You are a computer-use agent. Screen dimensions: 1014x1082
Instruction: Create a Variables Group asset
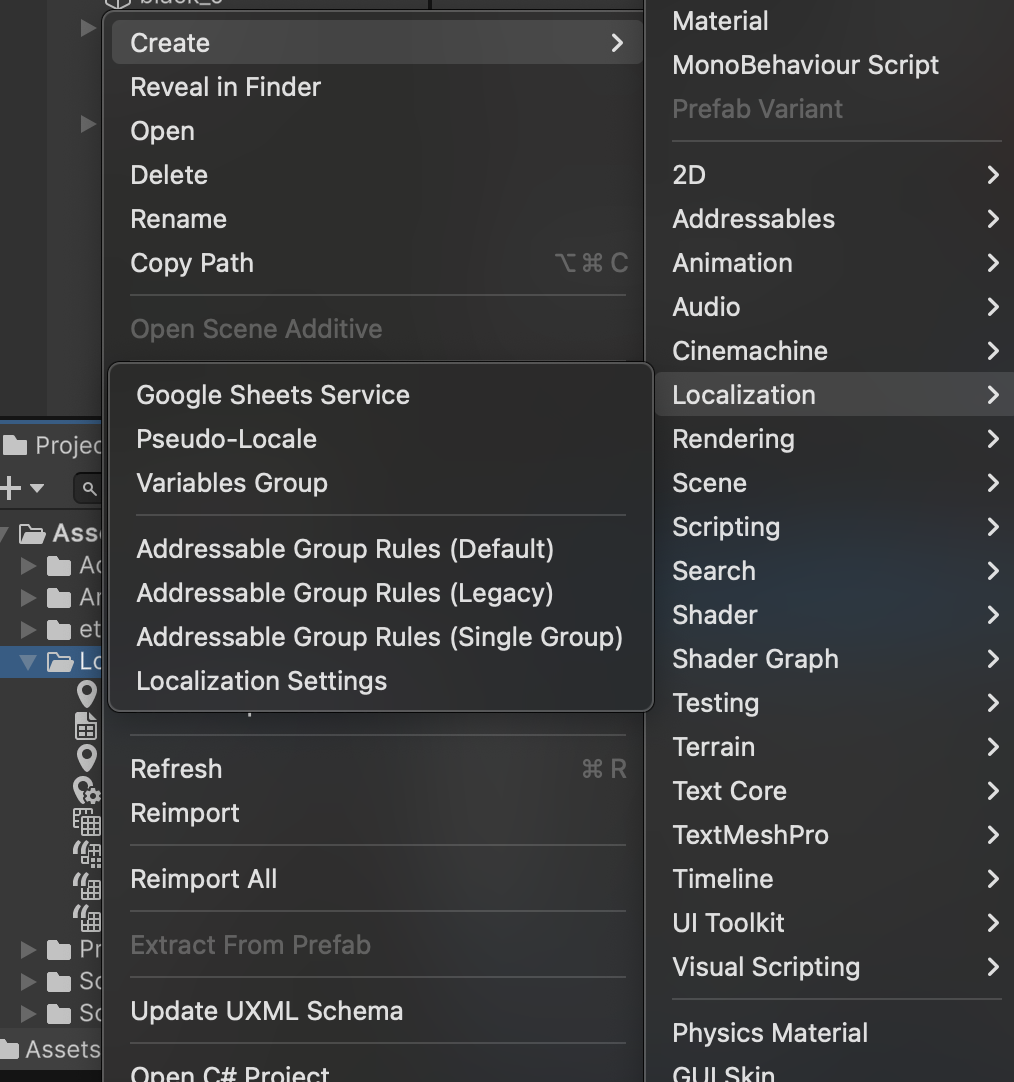[232, 483]
